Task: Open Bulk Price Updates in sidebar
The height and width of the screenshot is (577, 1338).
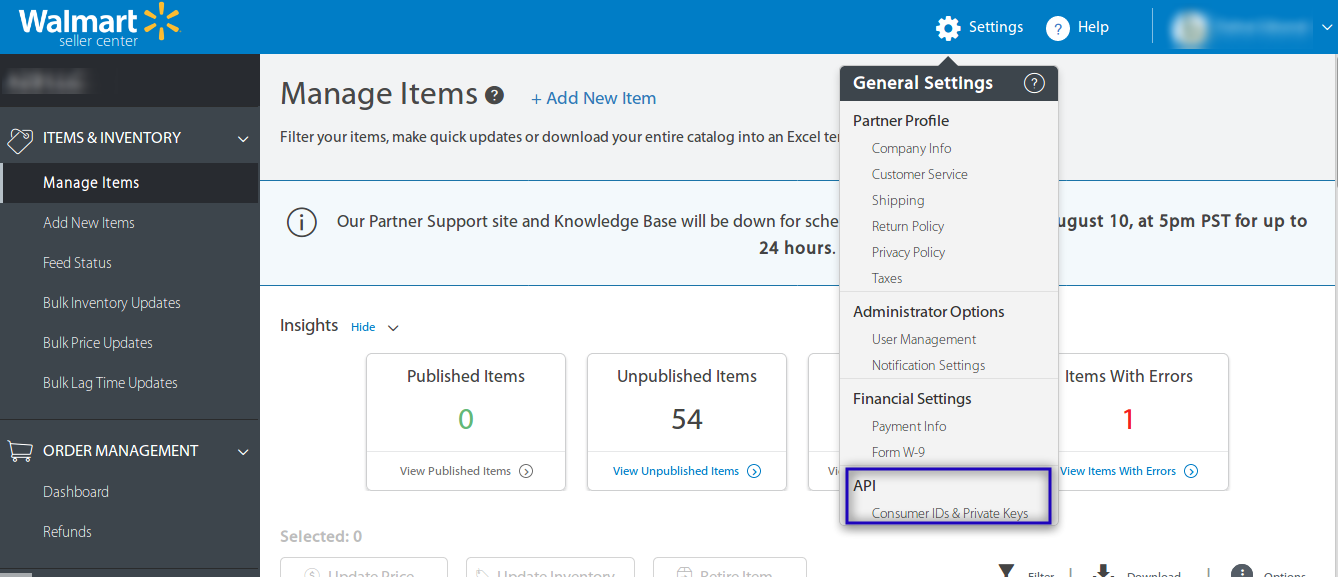Action: (97, 343)
